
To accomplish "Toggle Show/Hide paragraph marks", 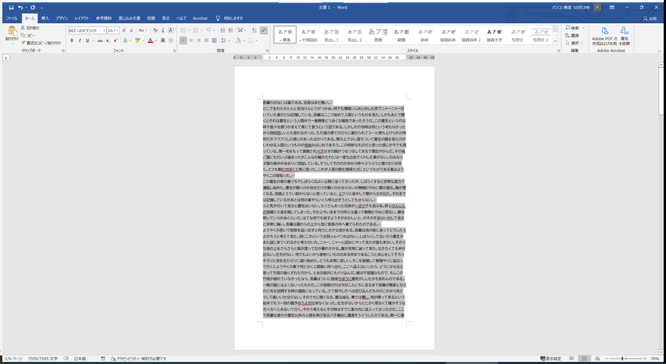I will coord(264,31).
